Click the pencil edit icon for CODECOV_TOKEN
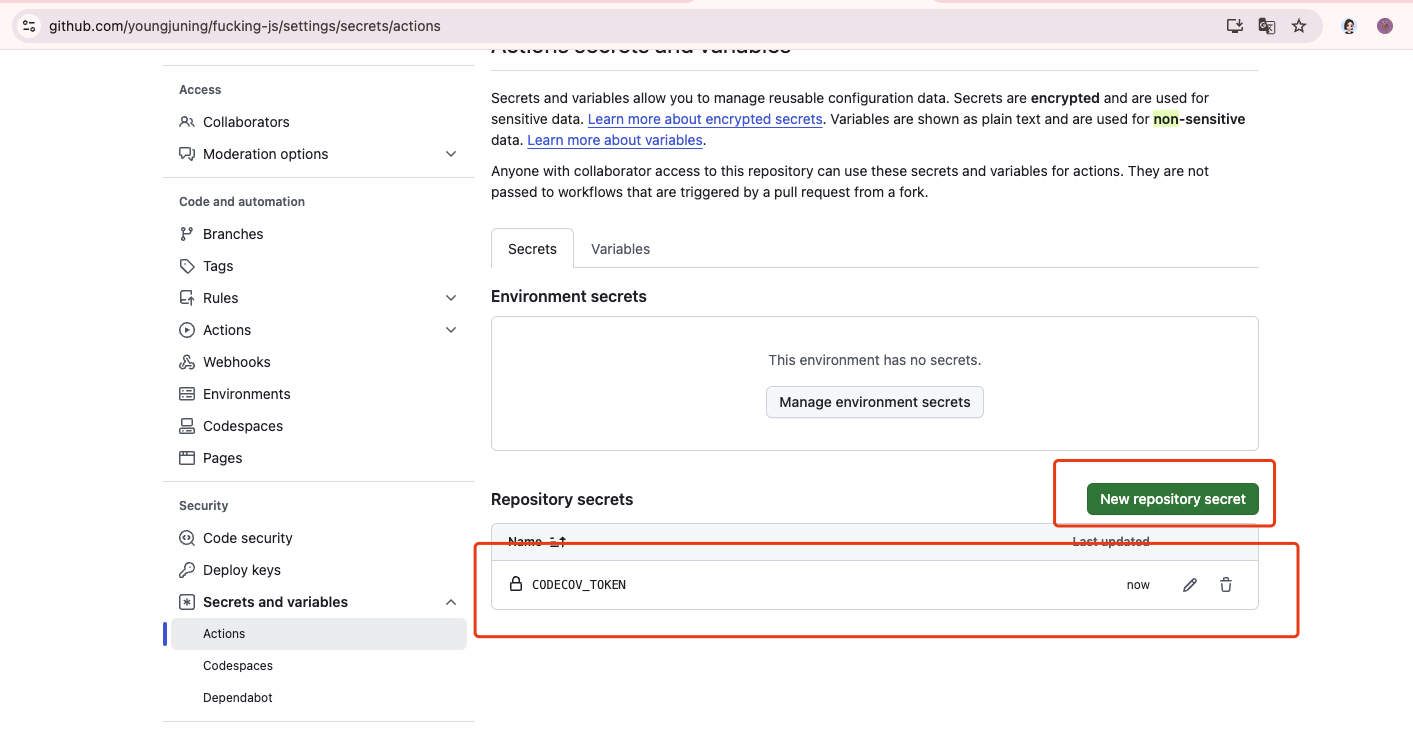1413x729 pixels. [1190, 585]
